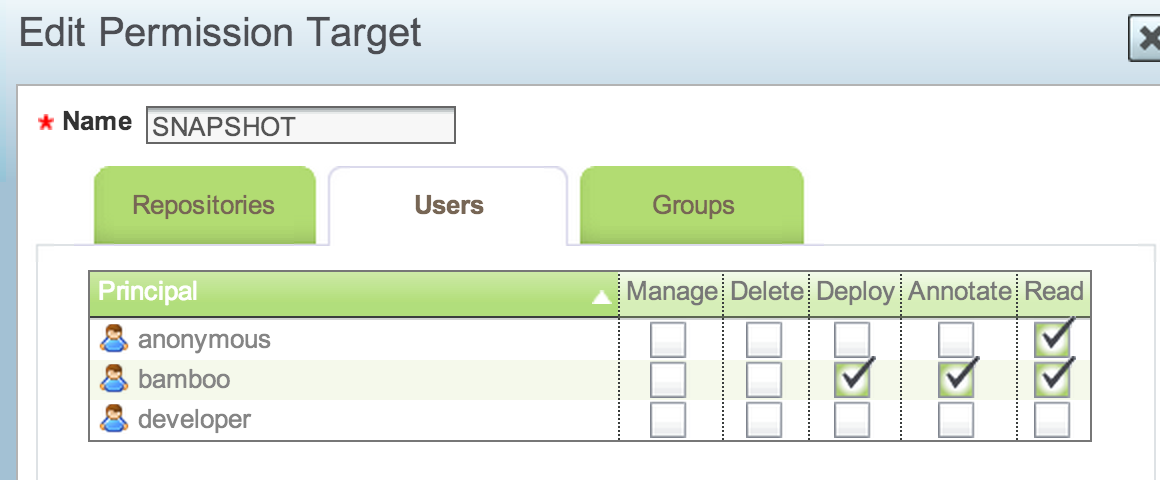Viewport: 1160px width, 480px height.
Task: Close the Edit Permission Target dialog
Action: [1144, 40]
